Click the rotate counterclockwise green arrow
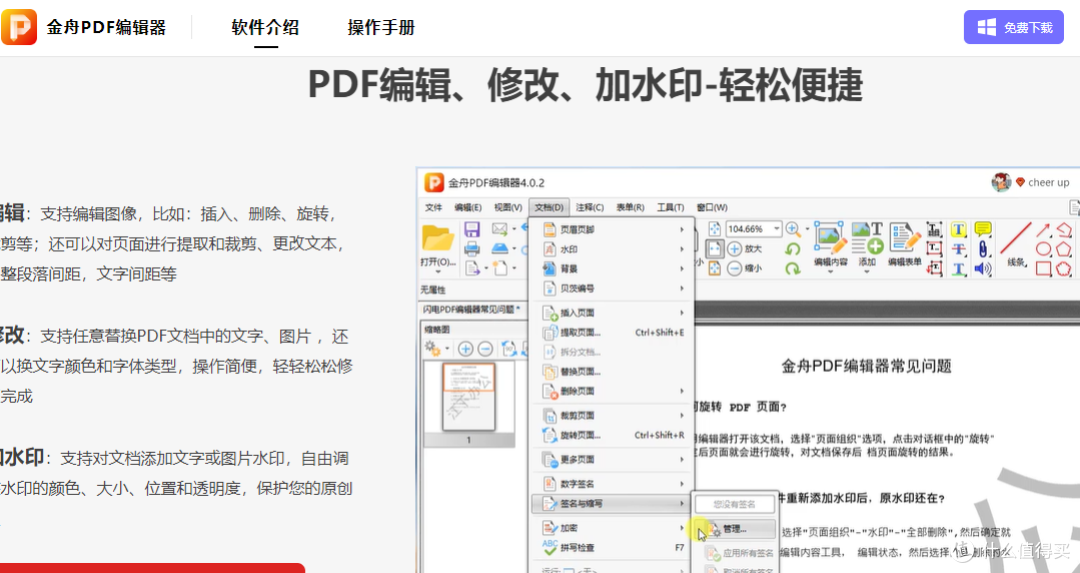The height and width of the screenshot is (573, 1080). (x=793, y=249)
